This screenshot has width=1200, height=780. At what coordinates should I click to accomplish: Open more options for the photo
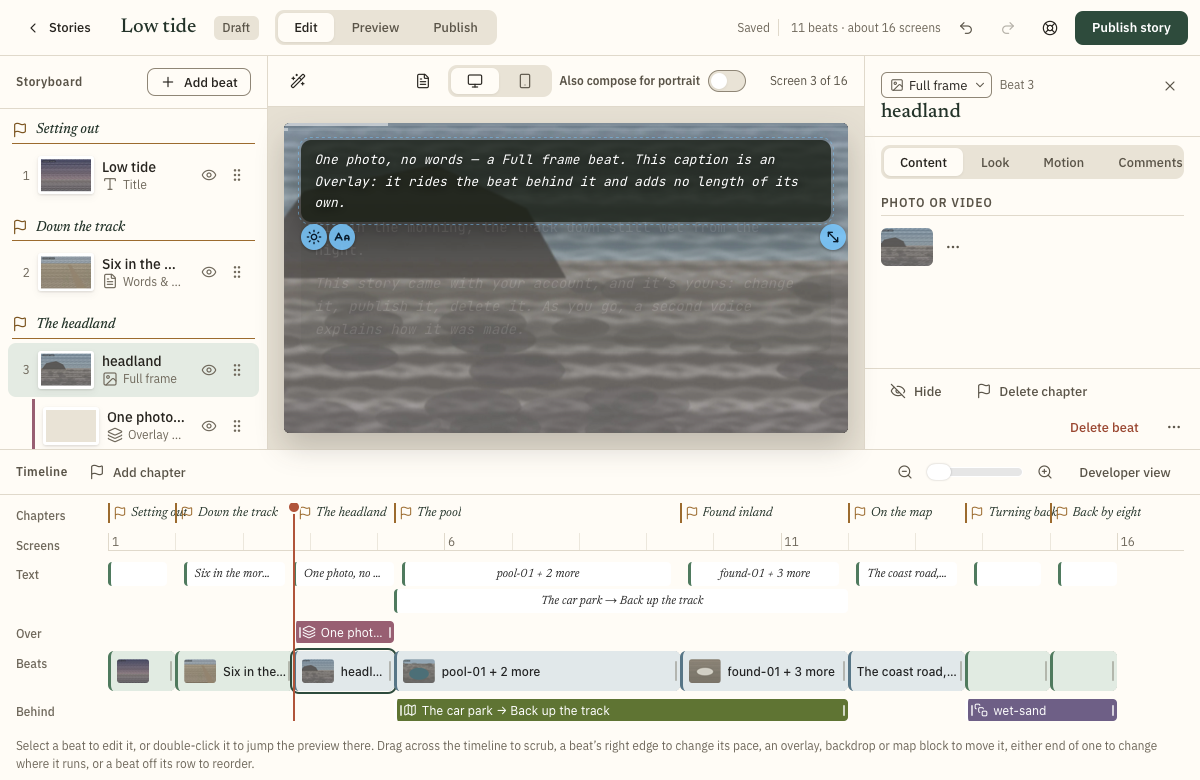[x=953, y=247]
